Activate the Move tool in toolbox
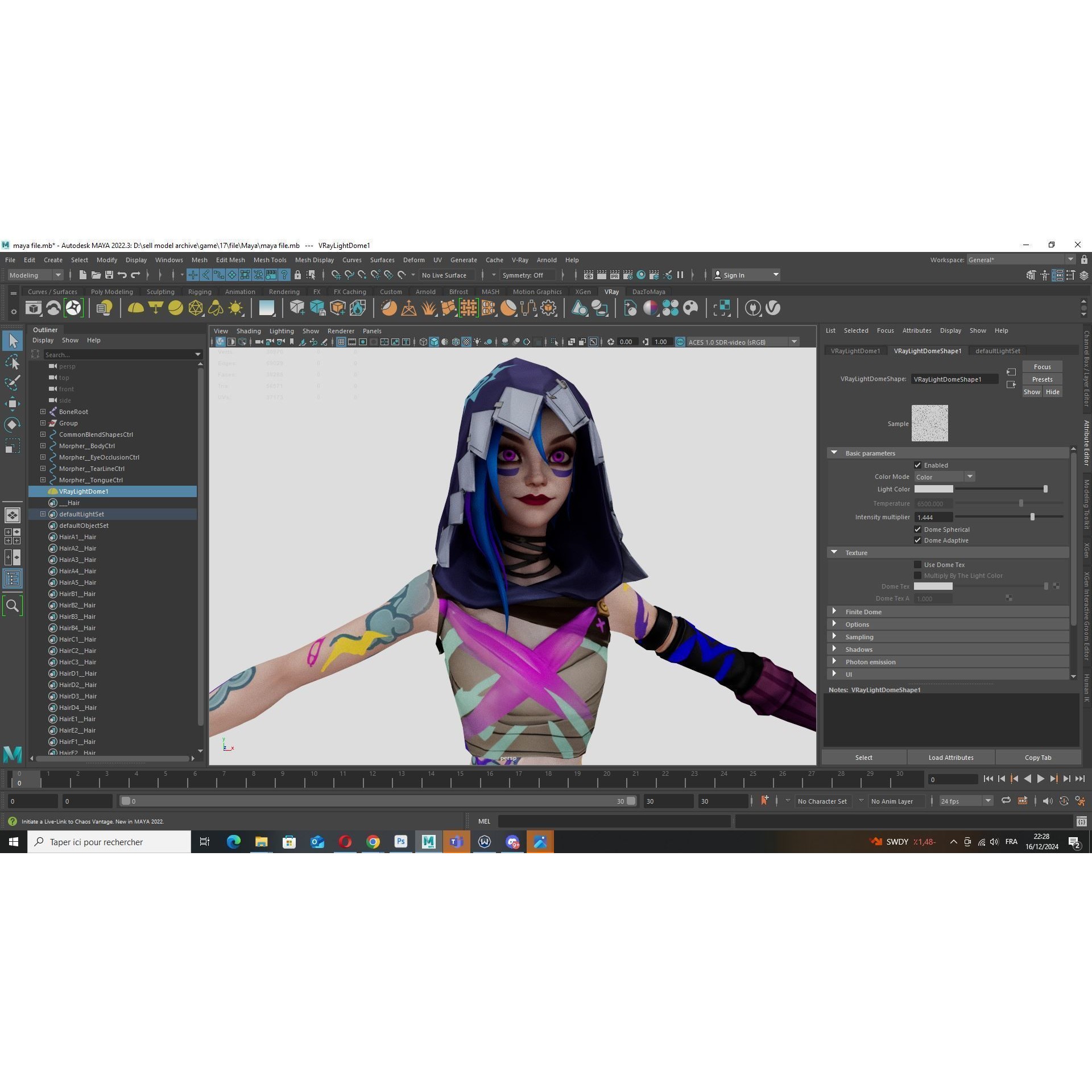This screenshot has height=1092, width=1092. click(x=13, y=404)
